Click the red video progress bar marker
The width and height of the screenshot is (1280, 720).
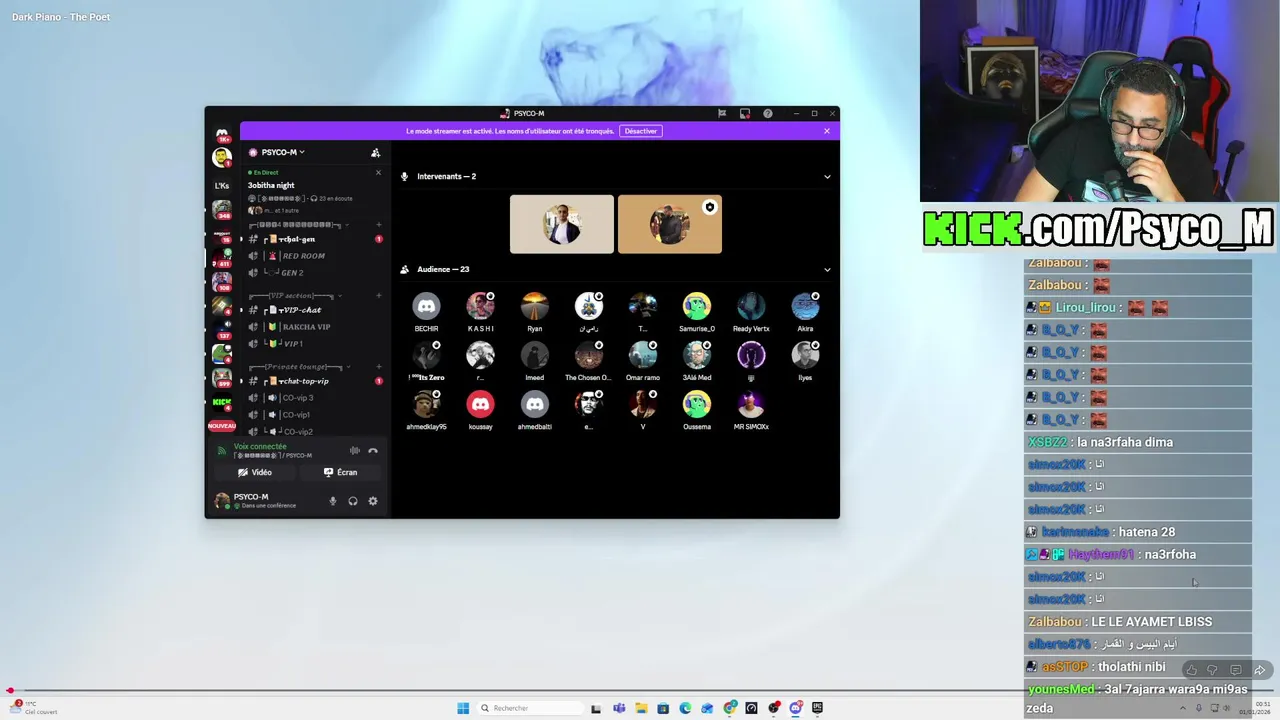coord(10,690)
